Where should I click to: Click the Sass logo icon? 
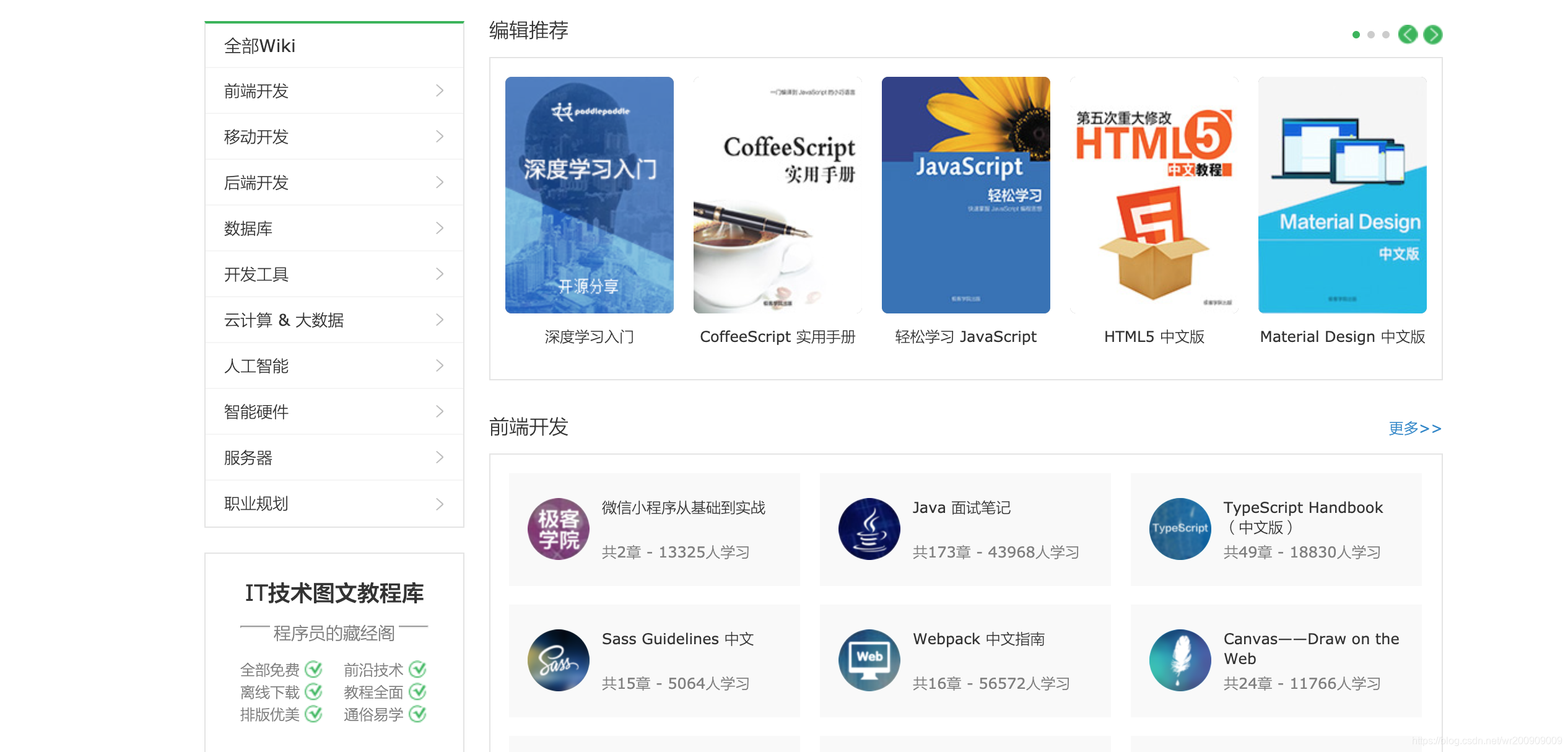tap(559, 660)
